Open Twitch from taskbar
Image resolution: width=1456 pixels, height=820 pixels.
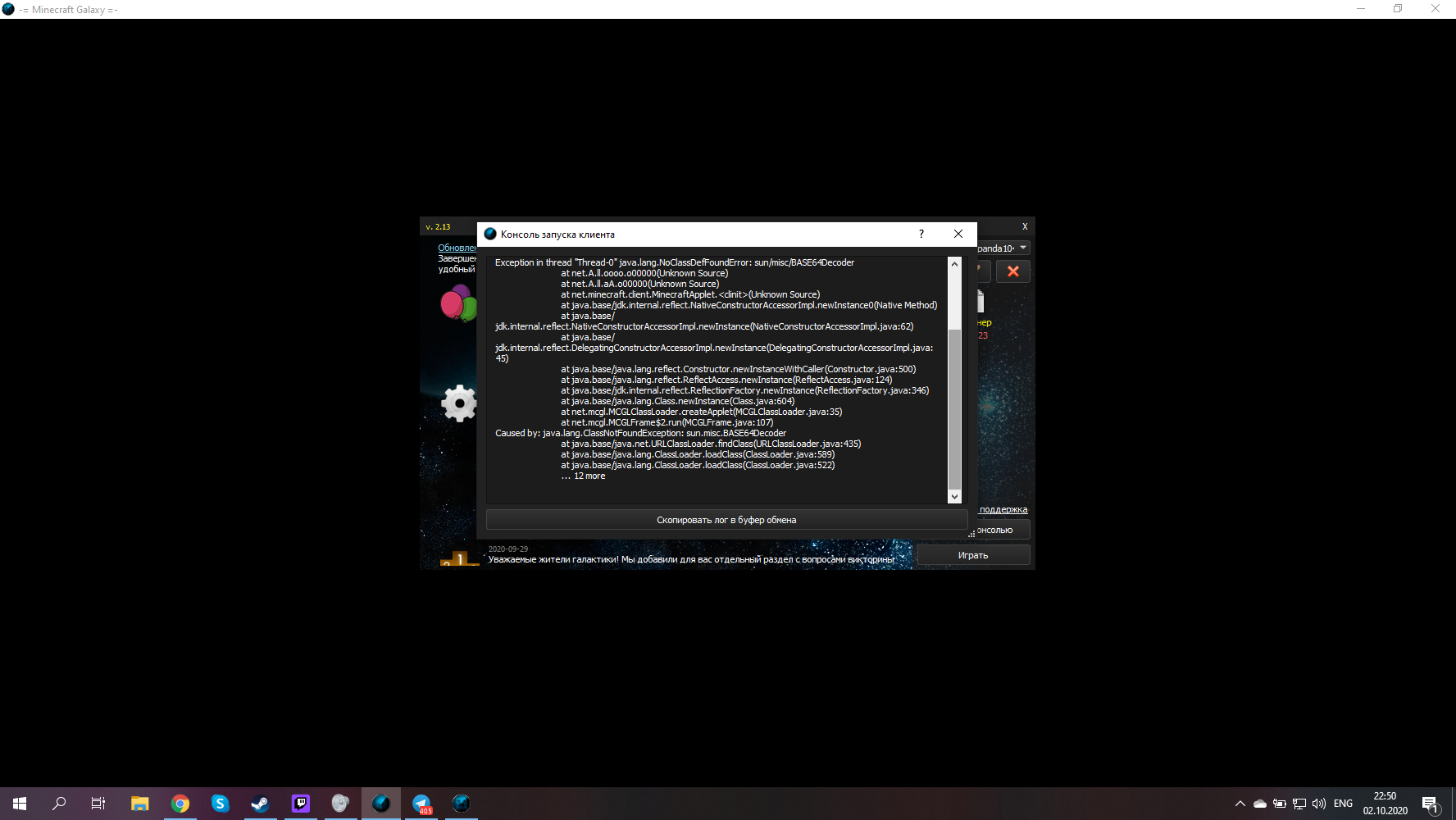pyautogui.click(x=301, y=804)
